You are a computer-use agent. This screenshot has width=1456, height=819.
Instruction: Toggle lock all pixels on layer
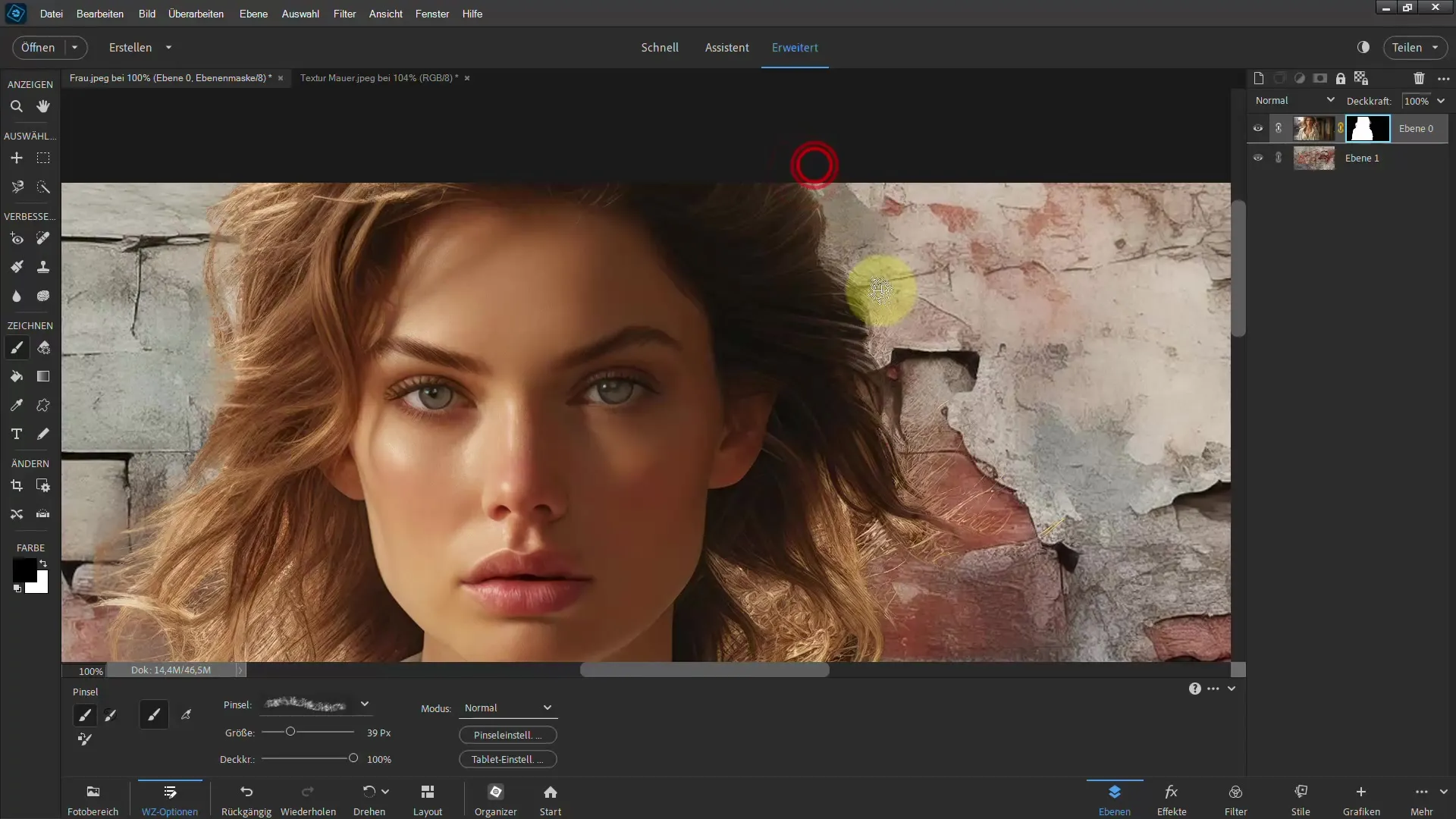click(x=1341, y=78)
